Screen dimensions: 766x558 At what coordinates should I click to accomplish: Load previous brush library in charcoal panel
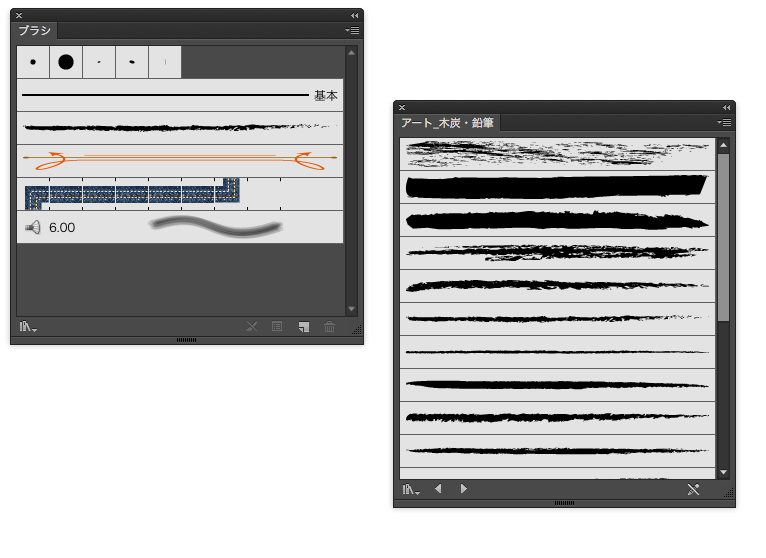pos(438,489)
